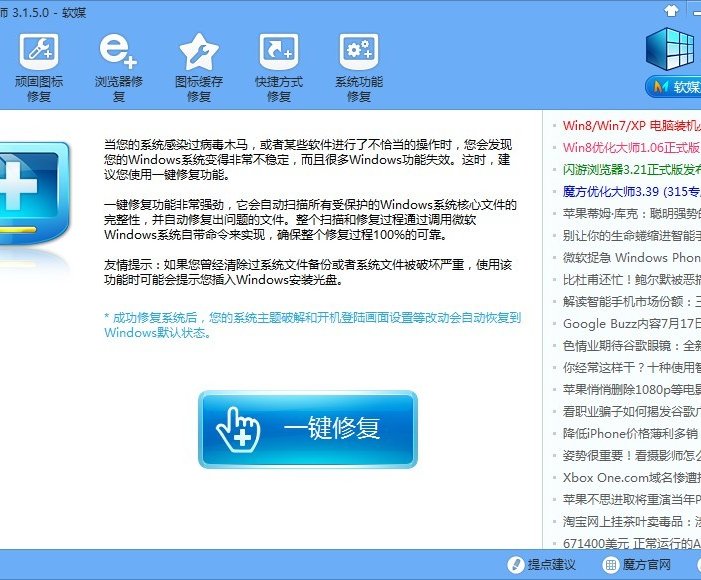The image size is (701, 580).
Task: Open news 别让你的生命蜷缩进智能
Action: pyautogui.click(x=632, y=235)
